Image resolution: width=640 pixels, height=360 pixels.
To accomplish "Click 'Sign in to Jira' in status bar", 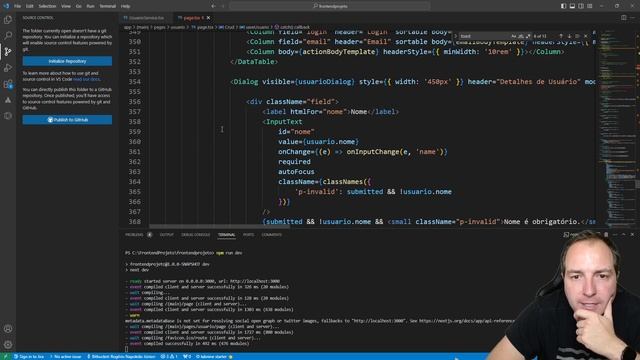I will pos(29,357).
